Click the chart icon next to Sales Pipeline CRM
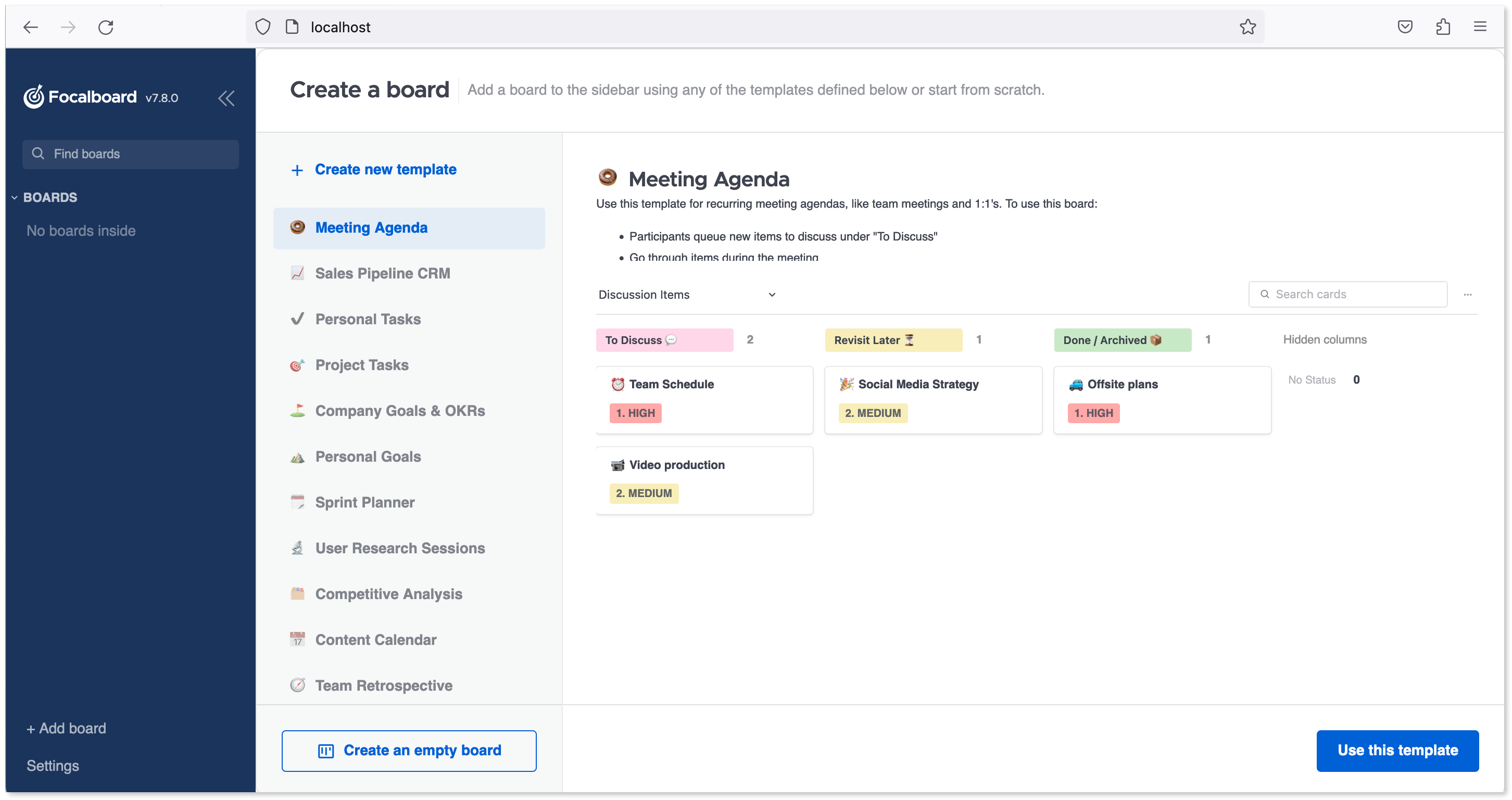The height and width of the screenshot is (800, 1512). click(x=298, y=273)
